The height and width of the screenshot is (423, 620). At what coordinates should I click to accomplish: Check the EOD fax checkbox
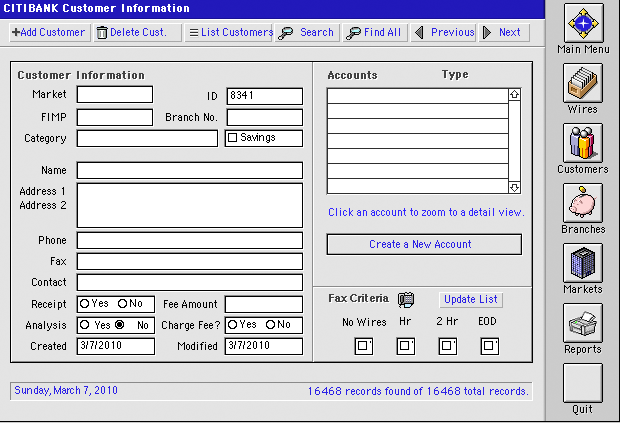pyautogui.click(x=490, y=346)
